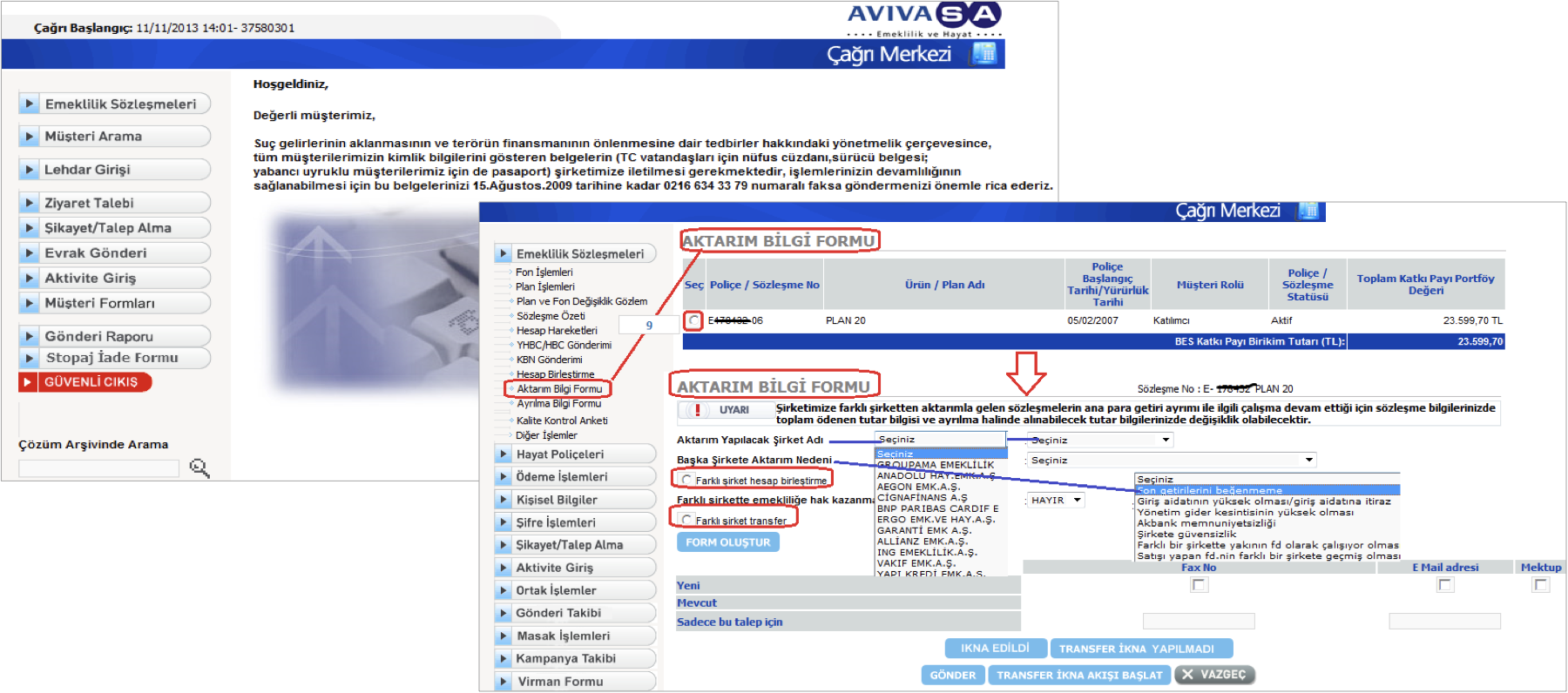Click the arrow icon beside Emeklilik Sözleşmeleri in back window
1568x693 pixels.
(29, 104)
